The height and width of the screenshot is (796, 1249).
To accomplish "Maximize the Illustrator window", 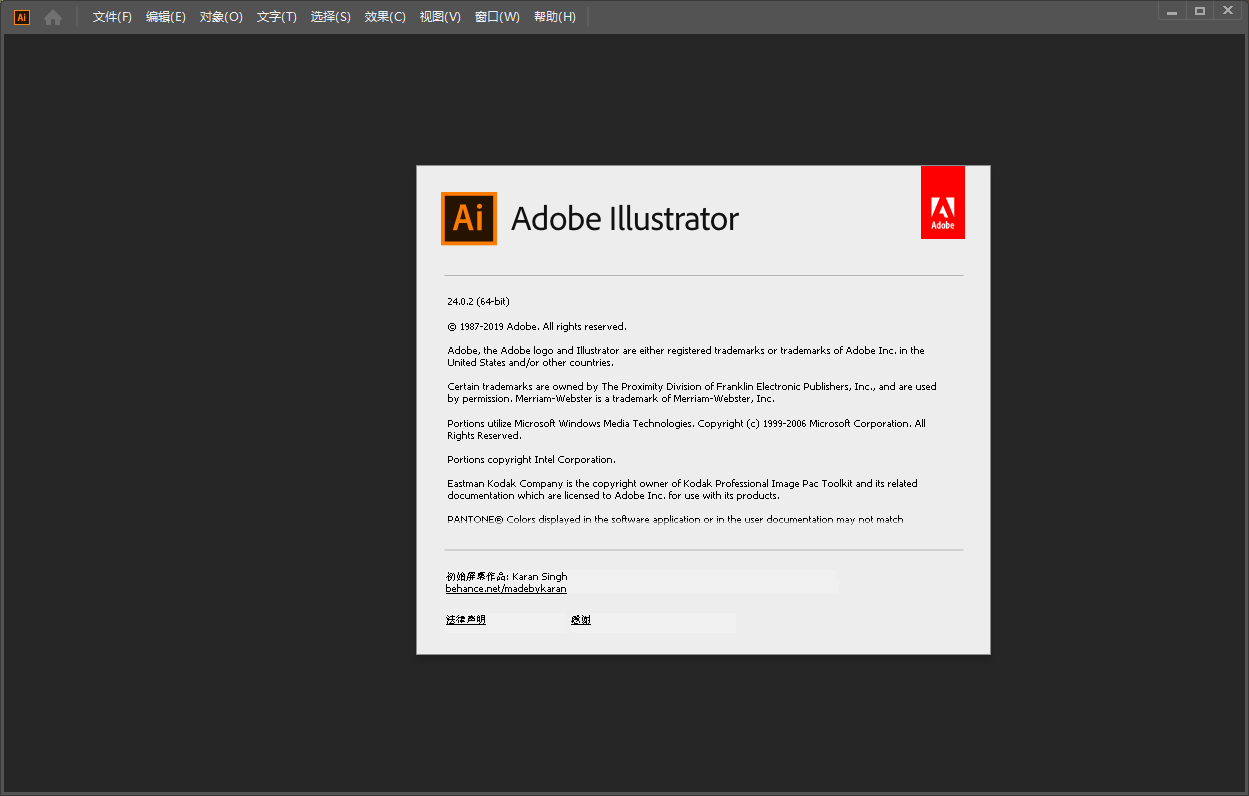I will click(1200, 10).
